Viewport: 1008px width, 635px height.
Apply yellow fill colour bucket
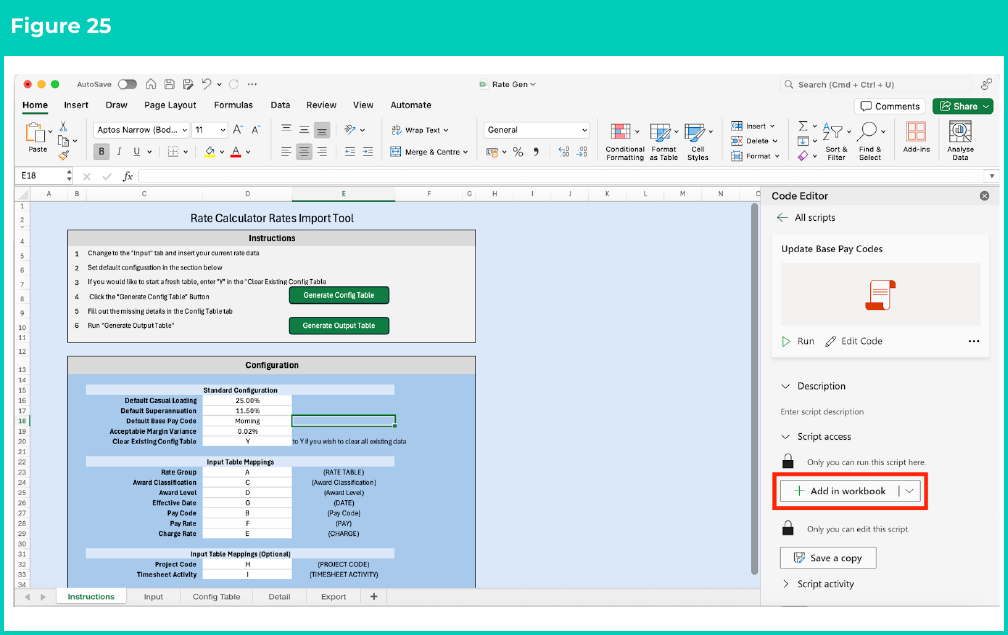coord(210,152)
